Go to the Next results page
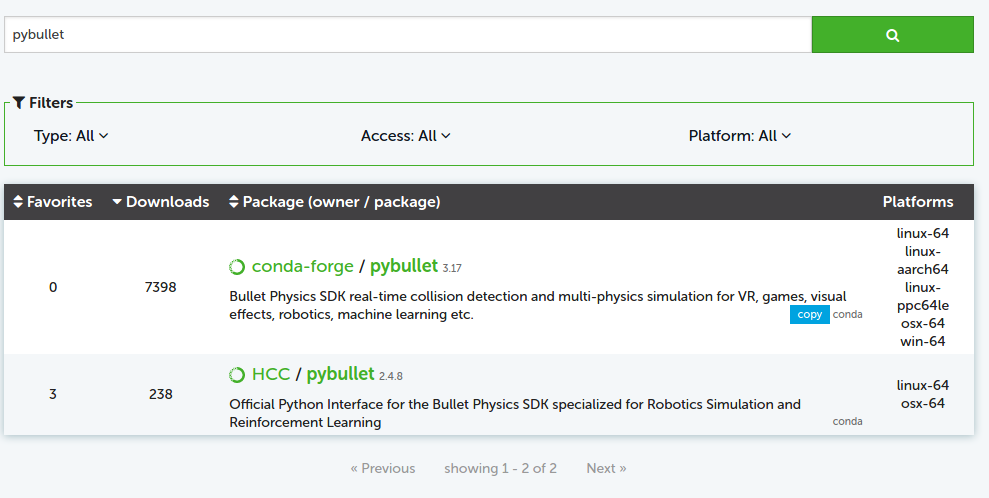Viewport: 989px width, 498px height. click(606, 468)
